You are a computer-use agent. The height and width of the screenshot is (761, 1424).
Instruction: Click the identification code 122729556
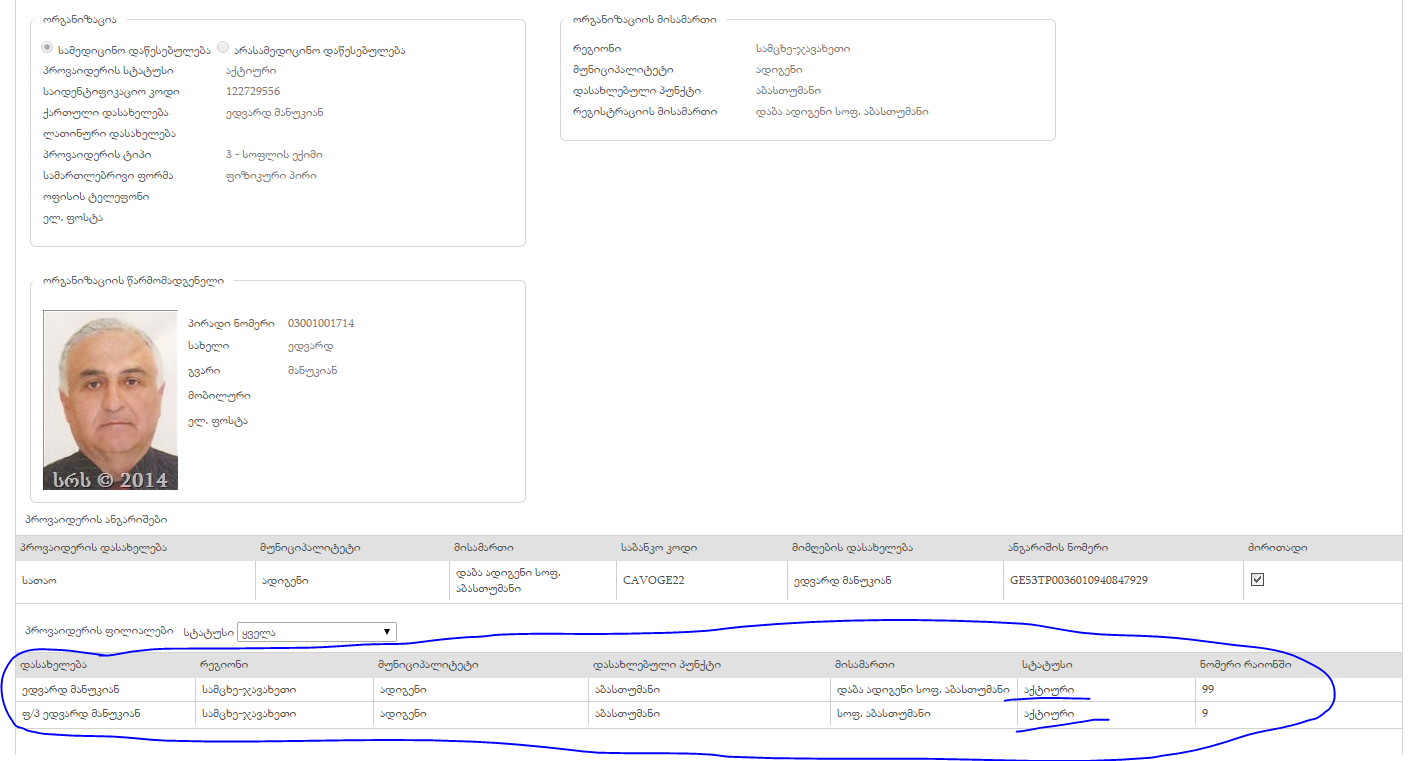253,91
